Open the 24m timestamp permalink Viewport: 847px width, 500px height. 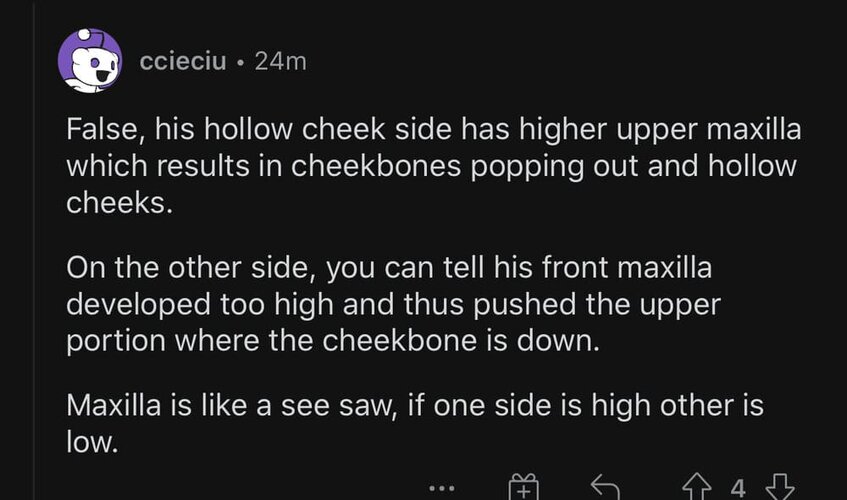pos(280,61)
